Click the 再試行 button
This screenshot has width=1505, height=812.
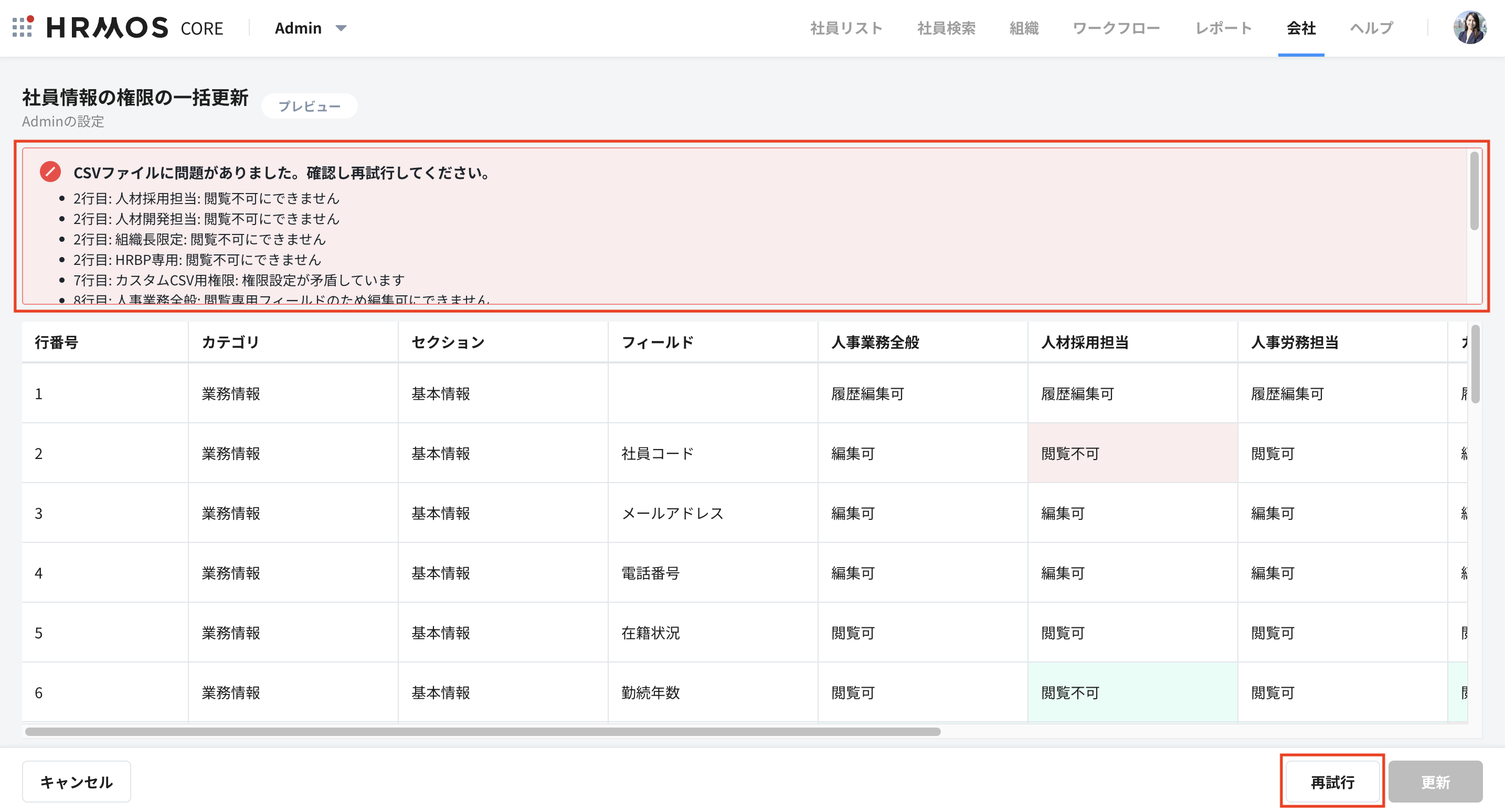[1332, 782]
